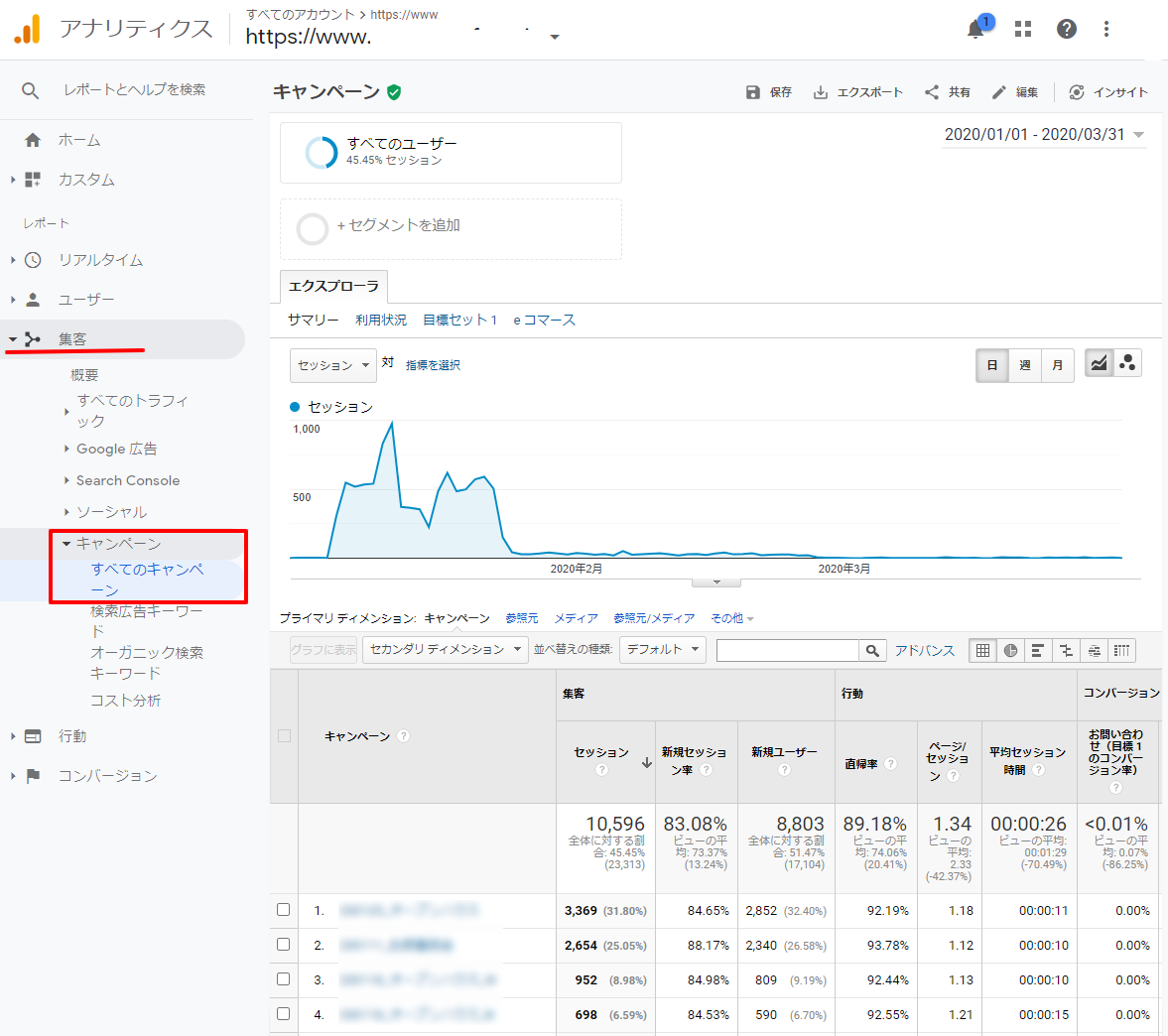The height and width of the screenshot is (1036, 1168).
Task: Click the 保存 floppy disk icon
Action: 753,92
